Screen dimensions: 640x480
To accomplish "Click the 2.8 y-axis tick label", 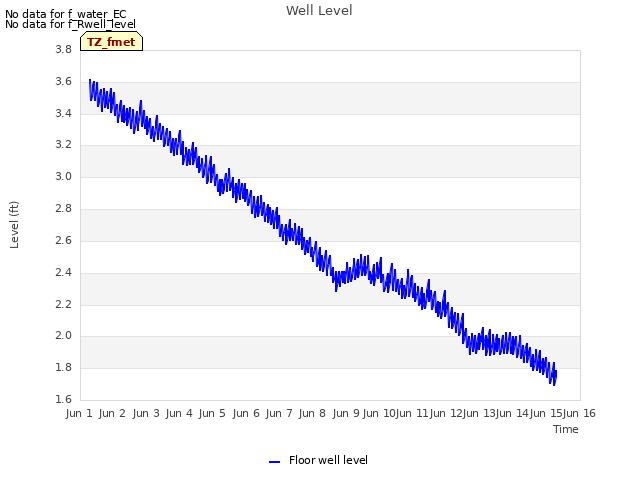I will 63,209.
